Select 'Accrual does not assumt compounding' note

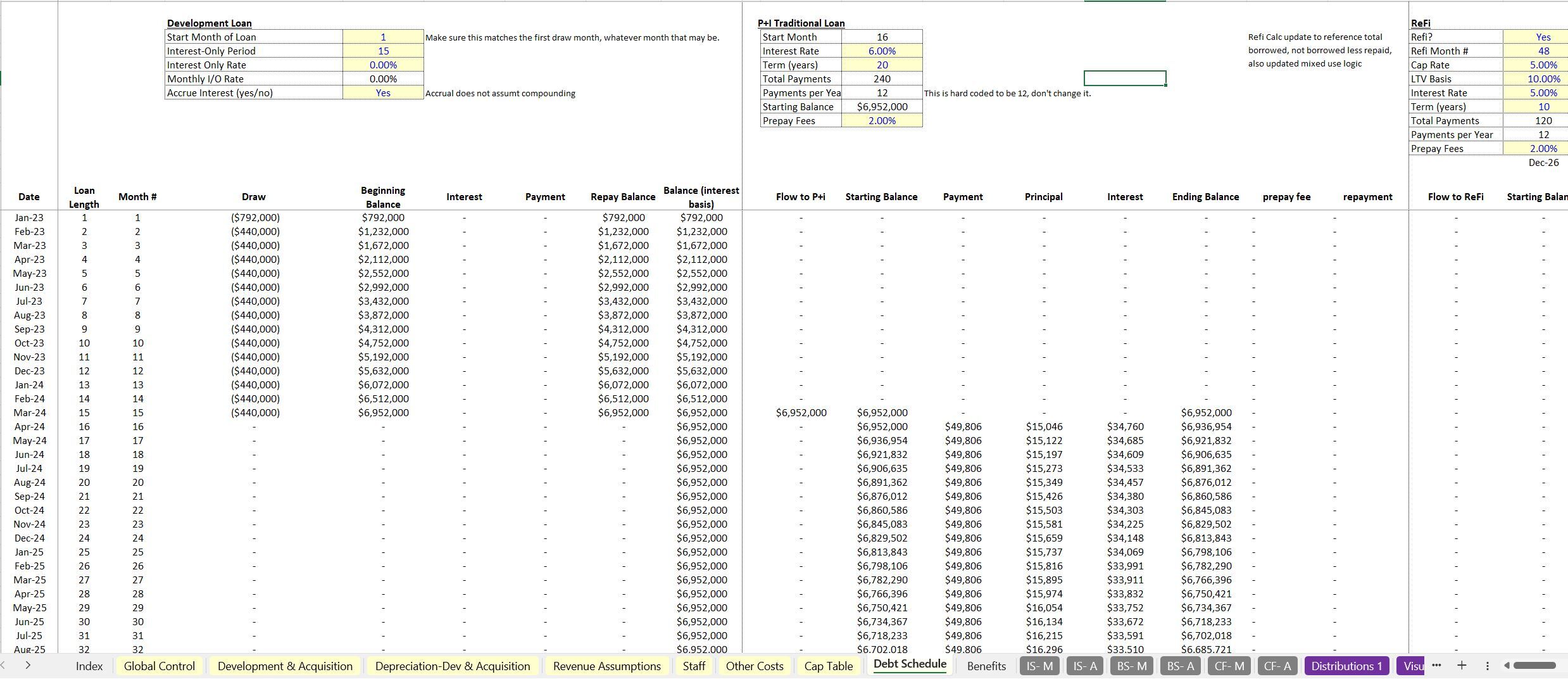(x=500, y=93)
